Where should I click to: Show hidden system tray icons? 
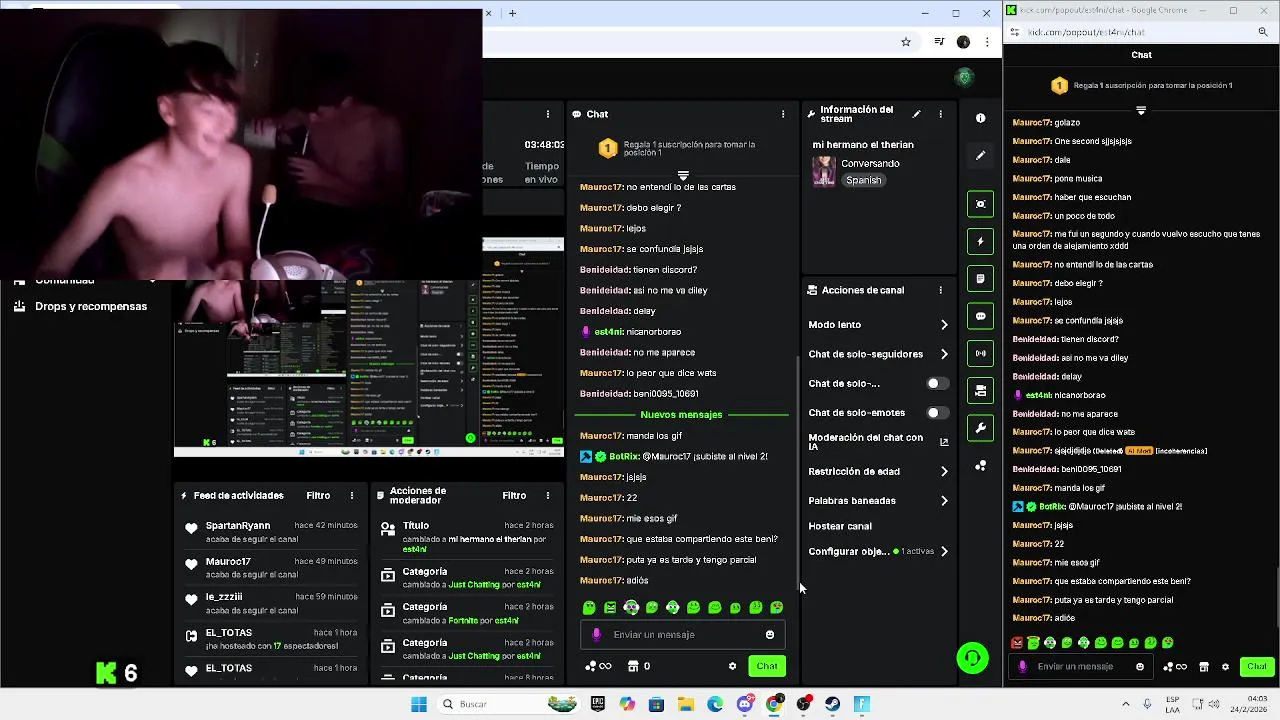1125,704
